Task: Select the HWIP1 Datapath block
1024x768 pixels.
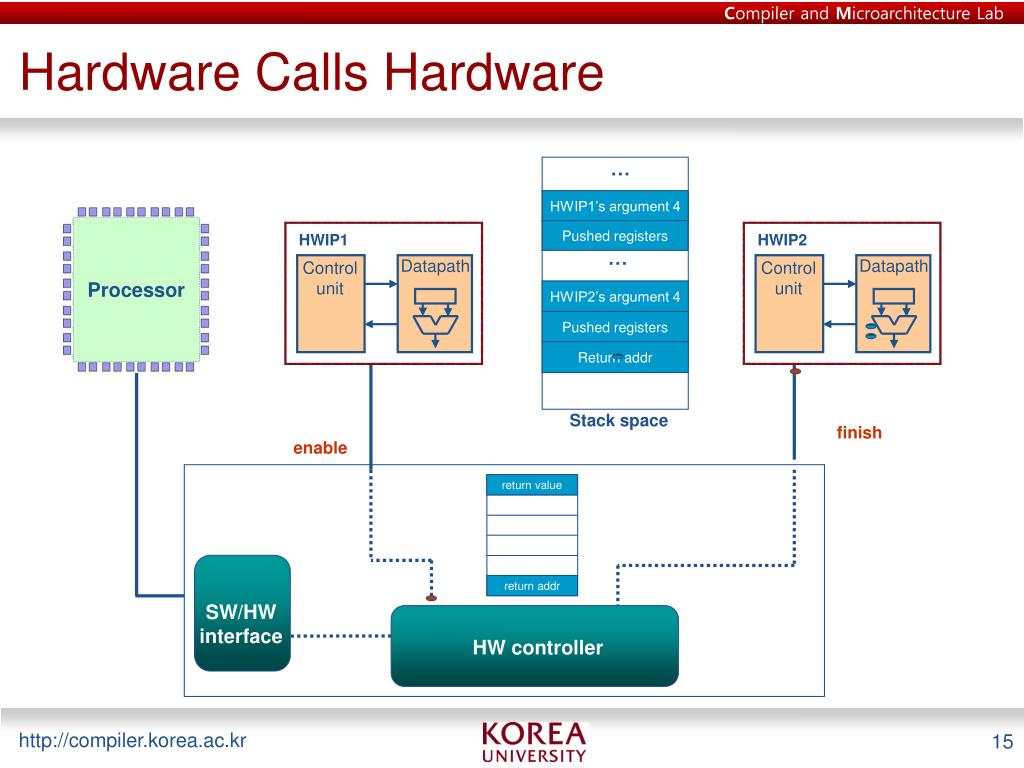Action: [435, 304]
